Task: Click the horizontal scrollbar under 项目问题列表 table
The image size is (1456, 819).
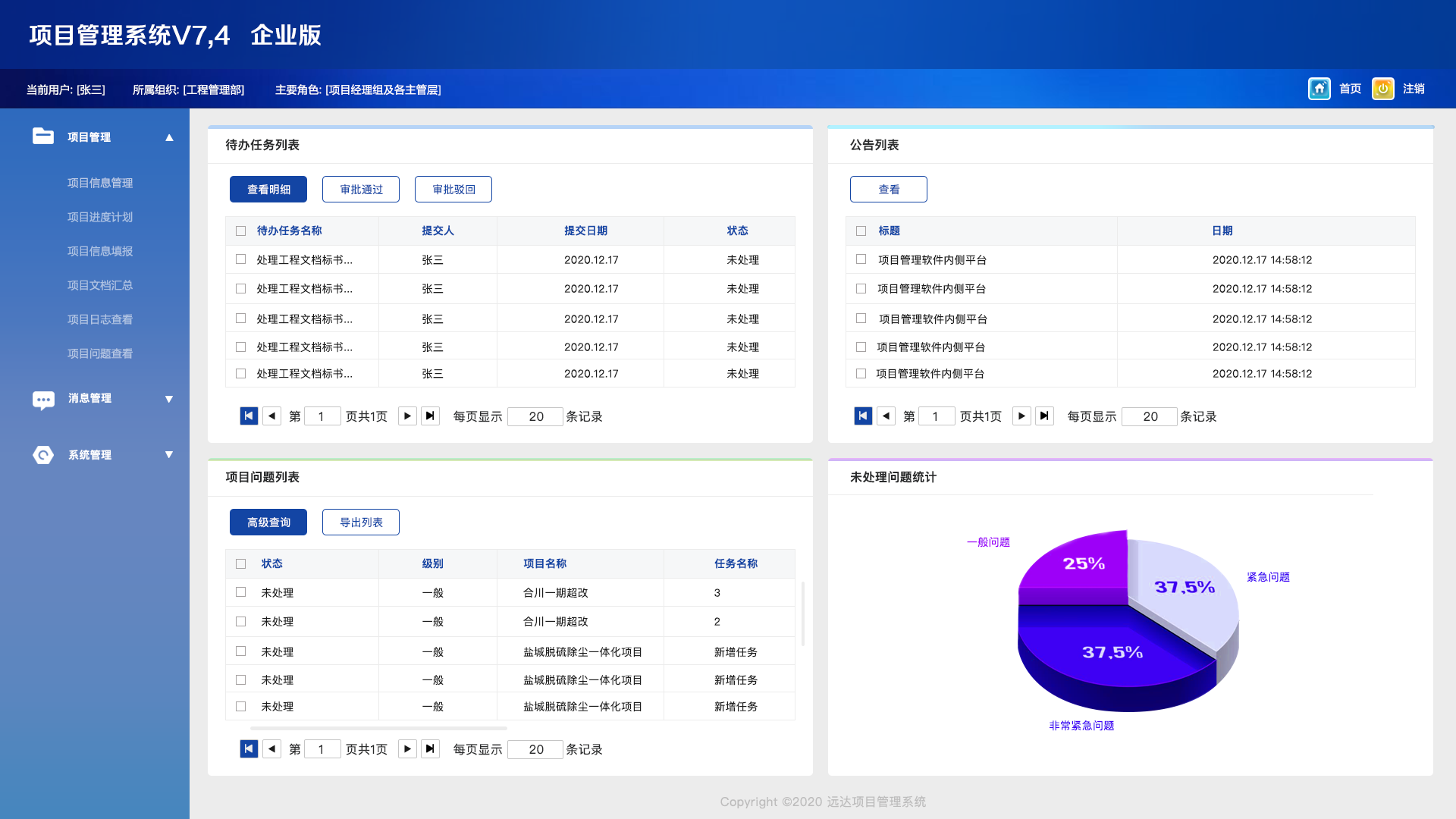Action: point(378,728)
